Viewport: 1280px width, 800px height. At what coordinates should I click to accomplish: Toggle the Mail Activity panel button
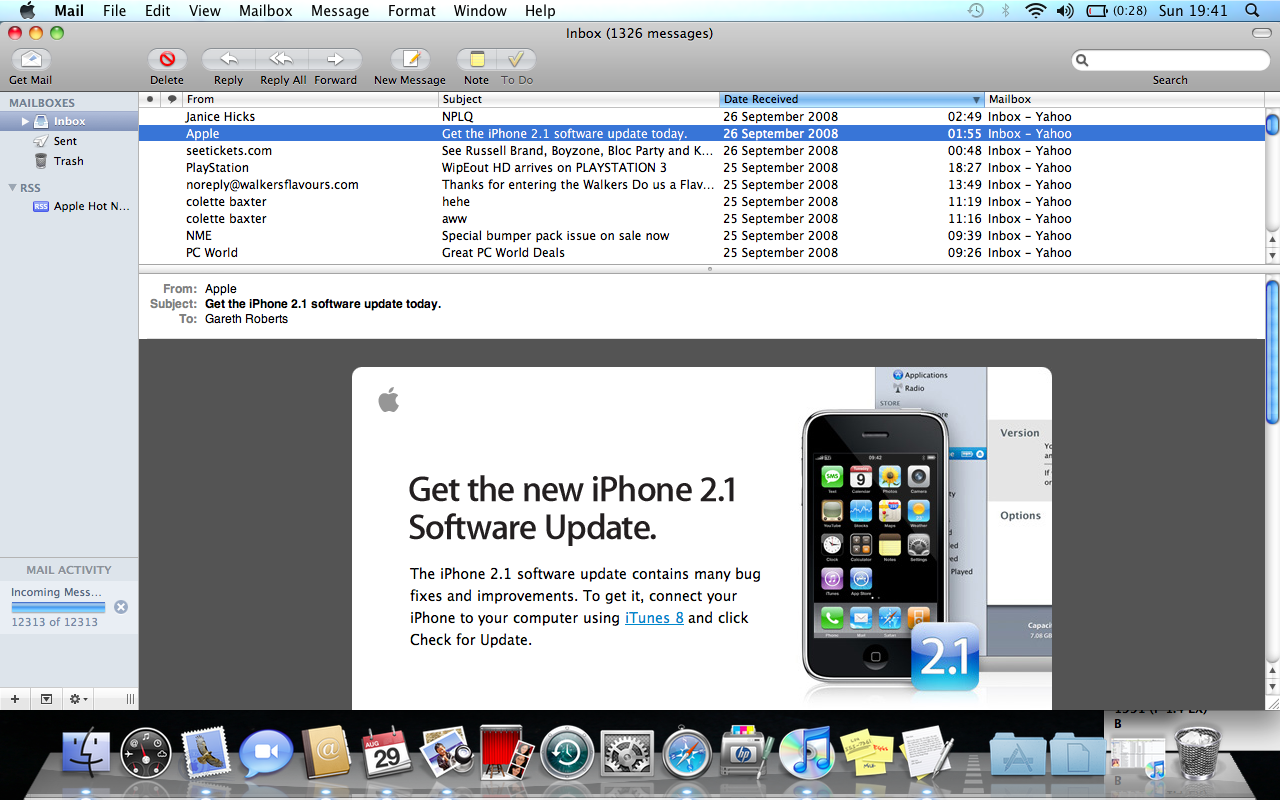(x=46, y=699)
